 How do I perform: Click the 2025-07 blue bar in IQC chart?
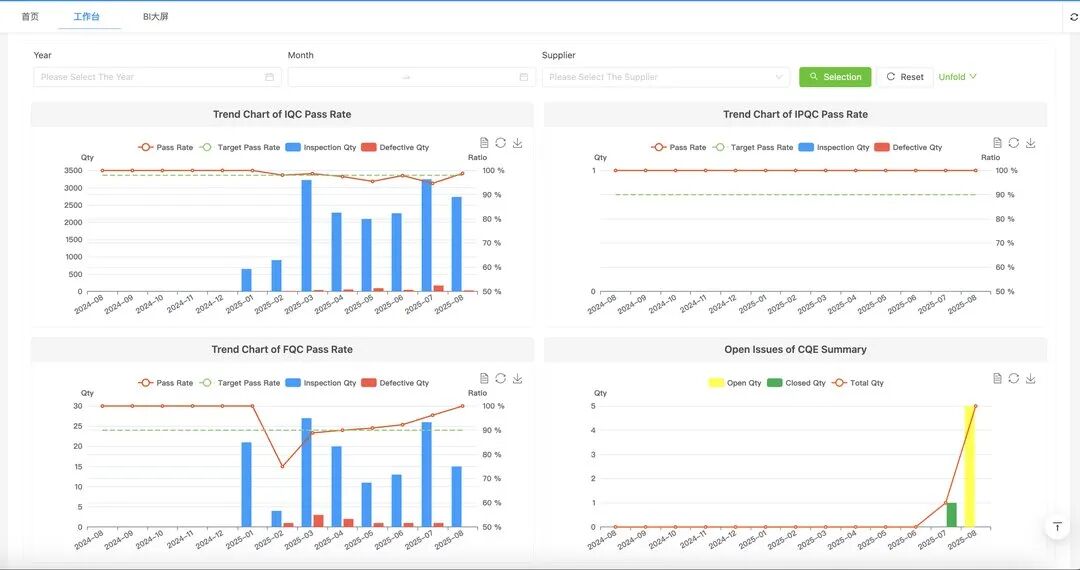[x=427, y=235]
